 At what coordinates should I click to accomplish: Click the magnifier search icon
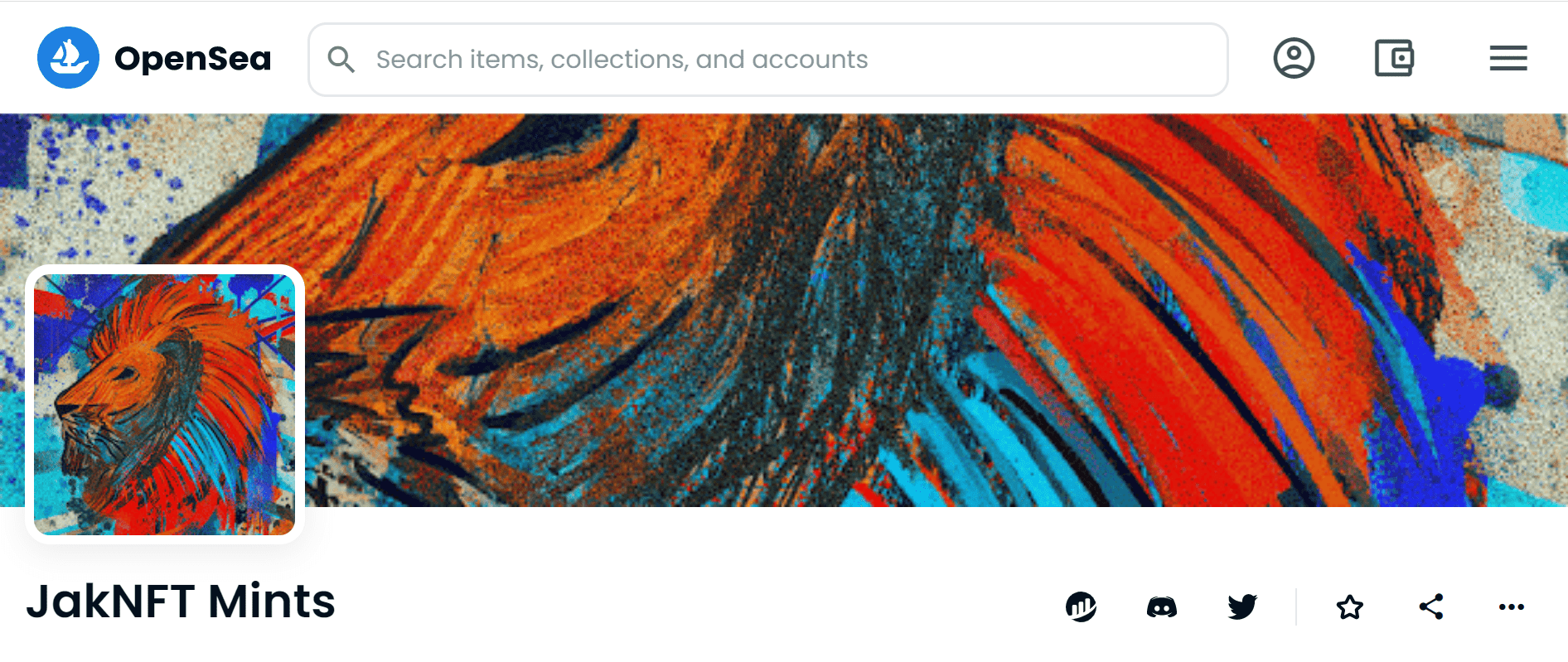pyautogui.click(x=341, y=60)
